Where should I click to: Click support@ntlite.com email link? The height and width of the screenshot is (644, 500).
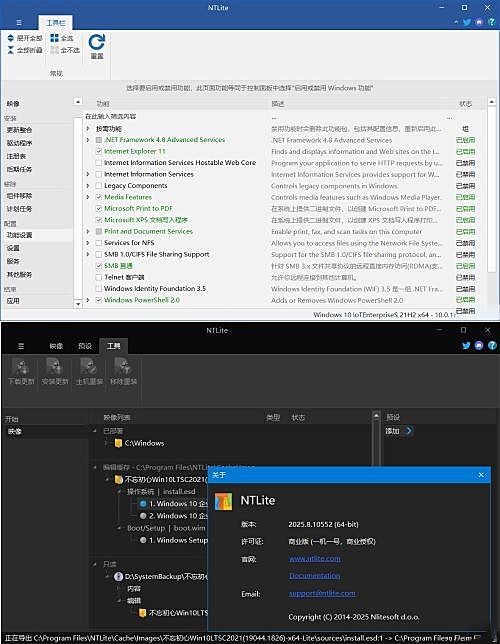point(322,593)
